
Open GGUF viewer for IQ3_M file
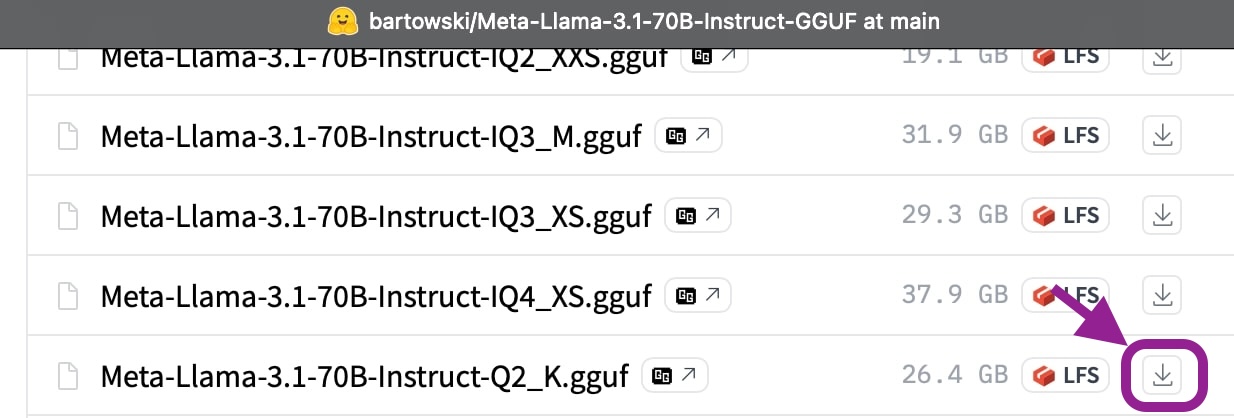(x=688, y=135)
